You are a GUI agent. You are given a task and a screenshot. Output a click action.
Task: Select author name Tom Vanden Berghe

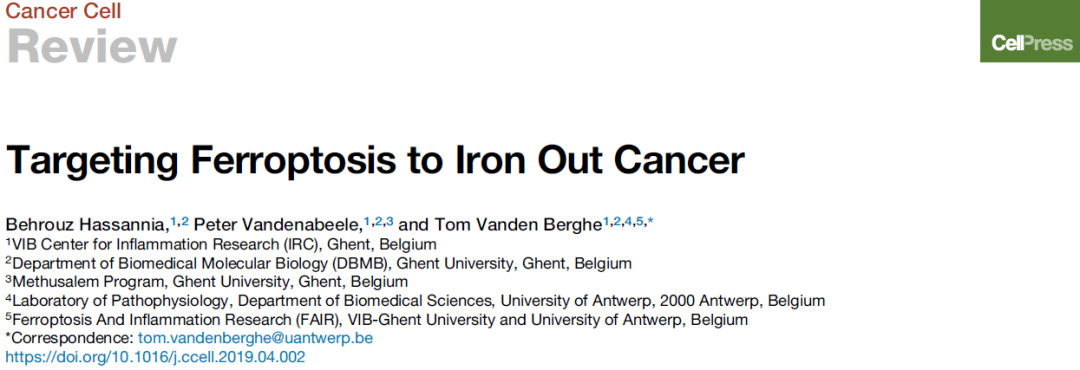pos(510,224)
